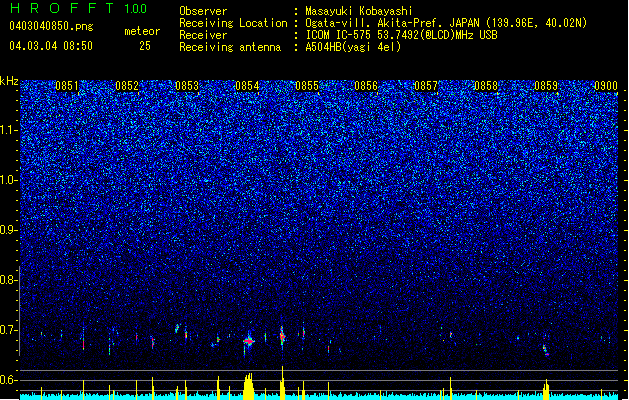
Task: Click the large red meteor echo below 0854
Action: [x=249, y=341]
